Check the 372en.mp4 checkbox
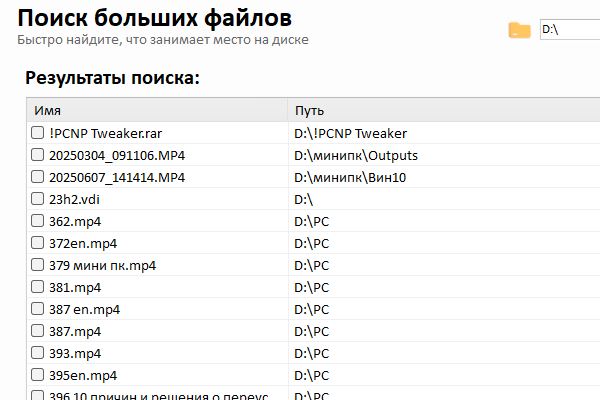The image size is (600, 400). (x=37, y=243)
